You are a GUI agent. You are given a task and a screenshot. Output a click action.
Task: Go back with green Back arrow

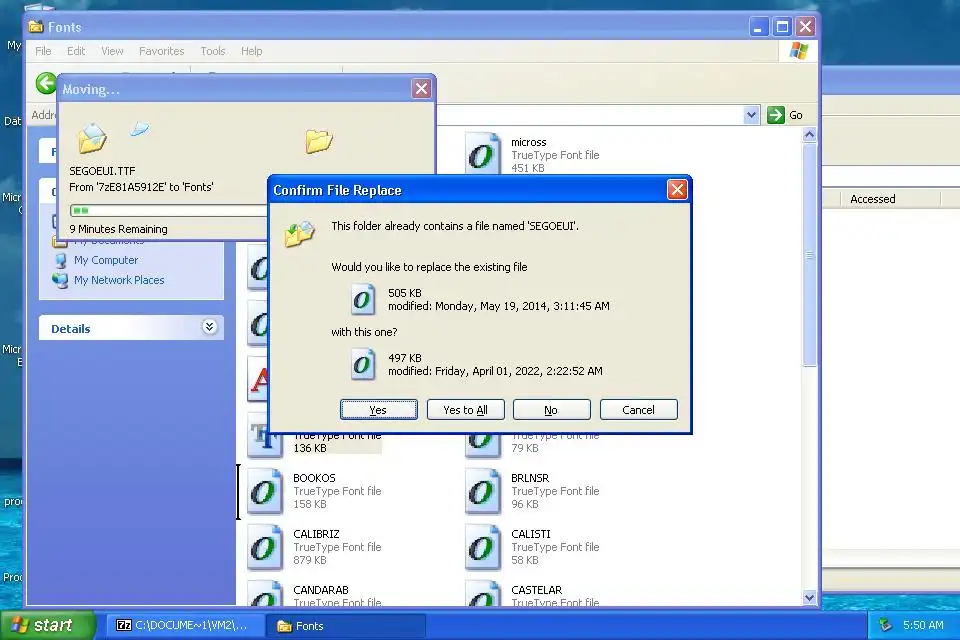coord(45,83)
